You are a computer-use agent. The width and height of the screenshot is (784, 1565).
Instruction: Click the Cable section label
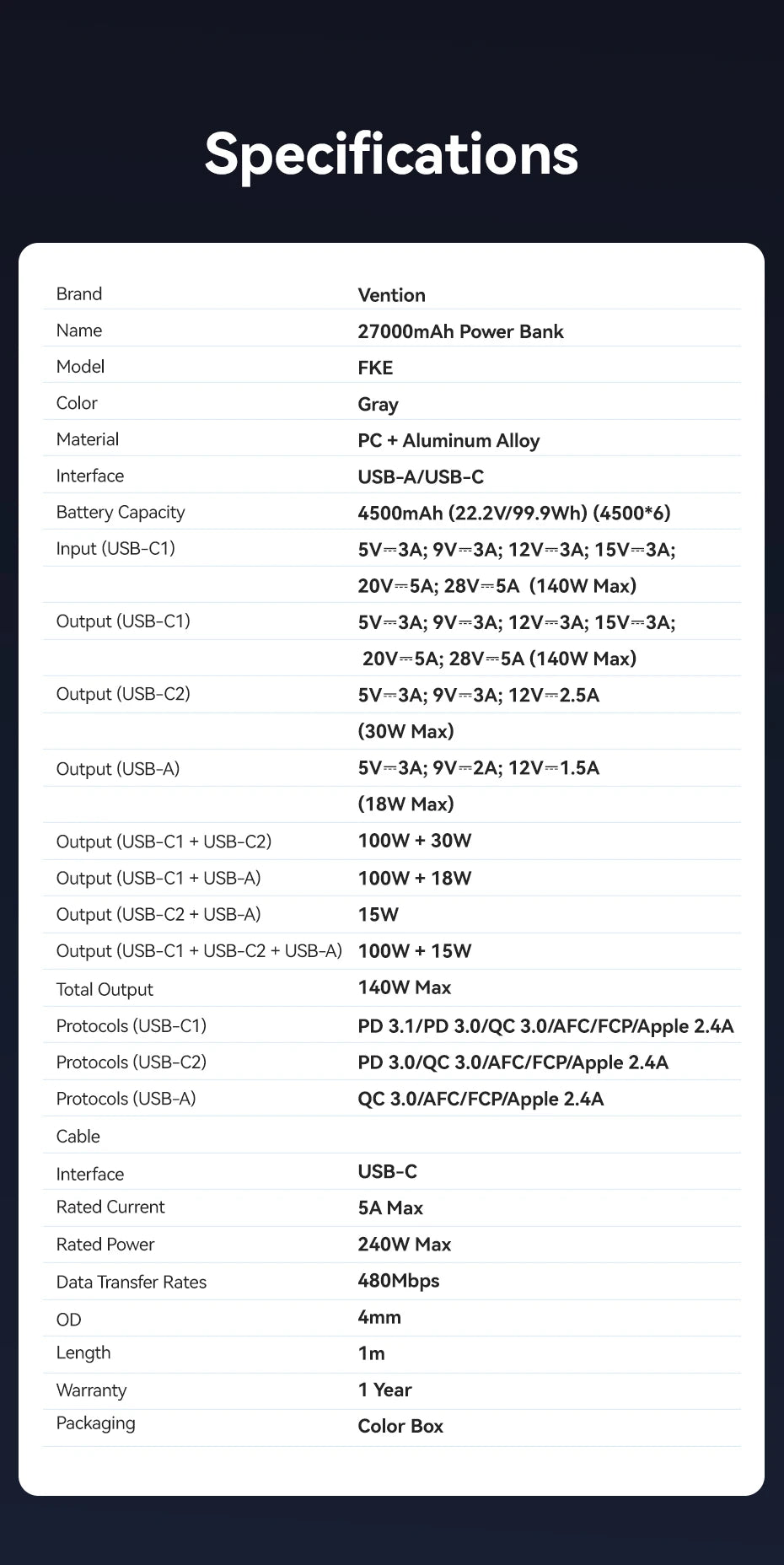click(78, 1137)
